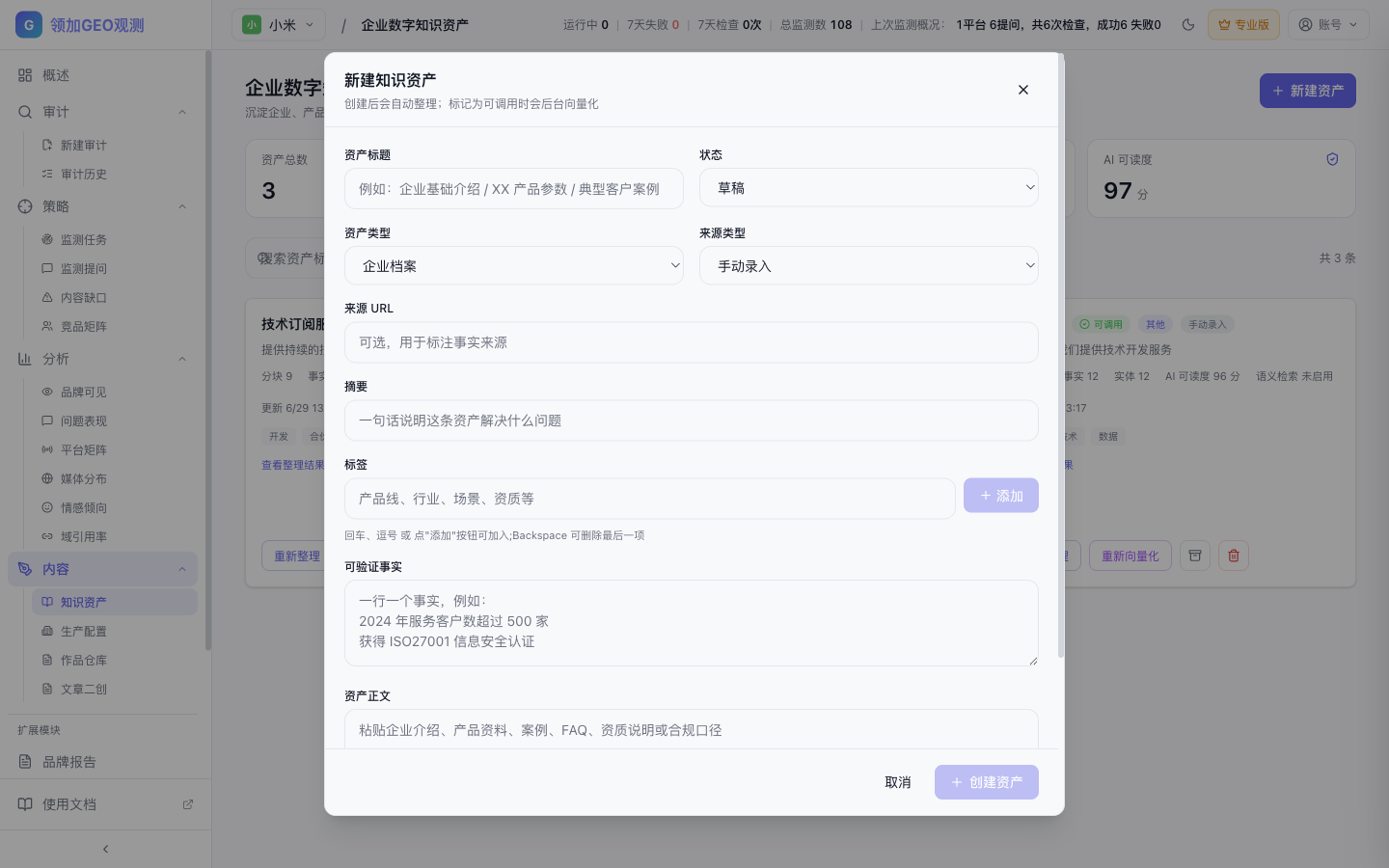
Task: Open 竞品矩阵 sidebar item
Action: click(x=114, y=326)
